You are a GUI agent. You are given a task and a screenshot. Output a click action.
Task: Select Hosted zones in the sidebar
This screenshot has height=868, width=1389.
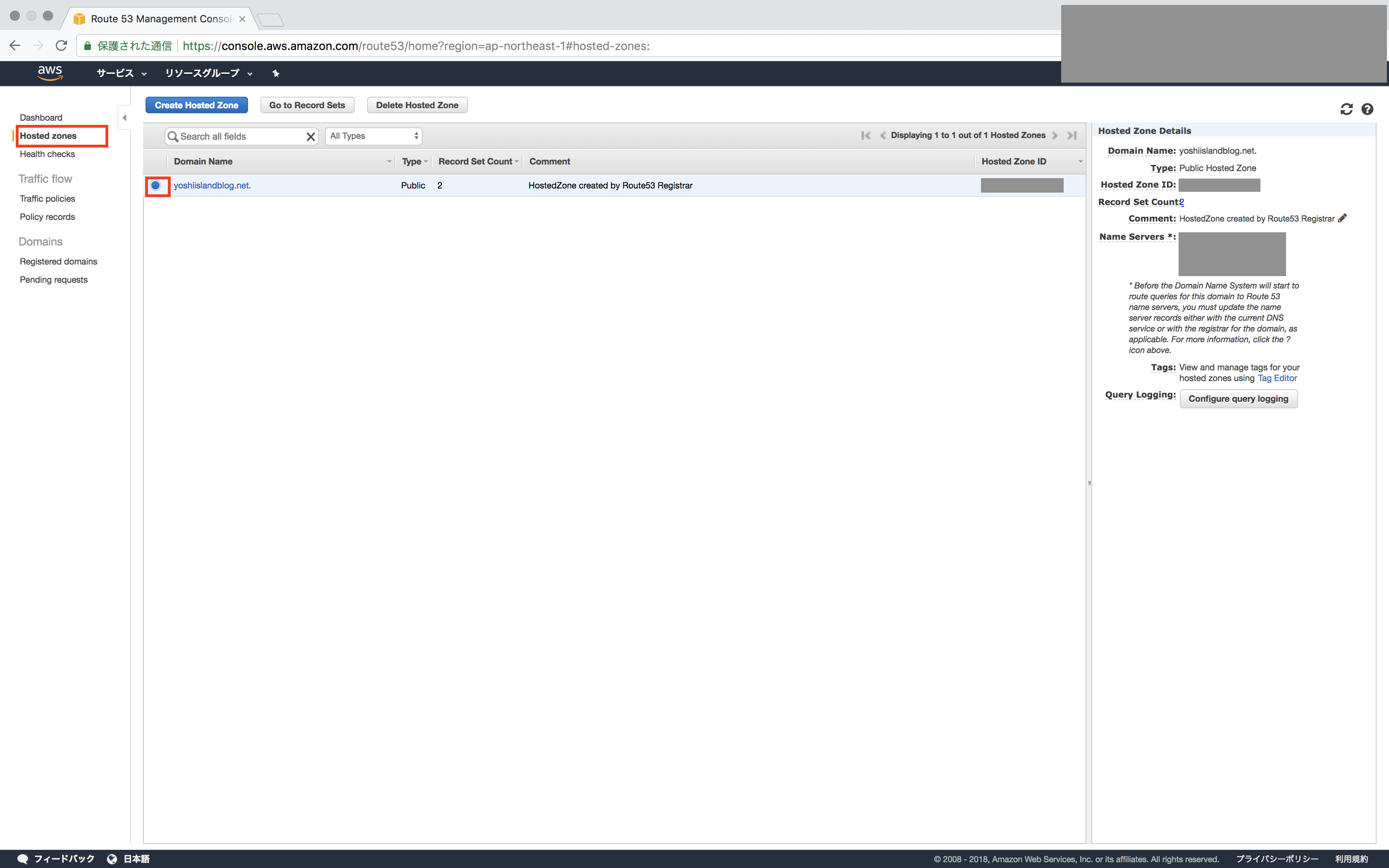pos(48,136)
